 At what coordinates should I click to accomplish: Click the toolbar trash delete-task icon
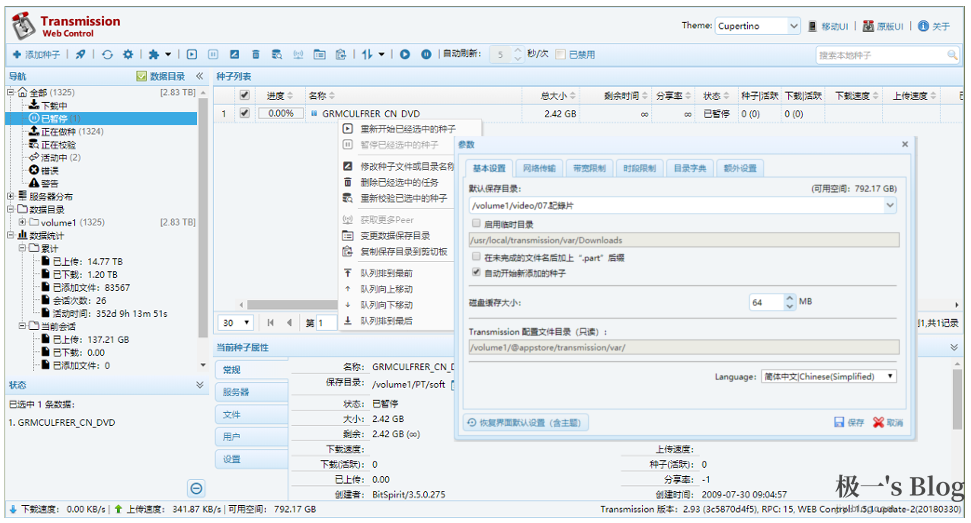point(256,54)
